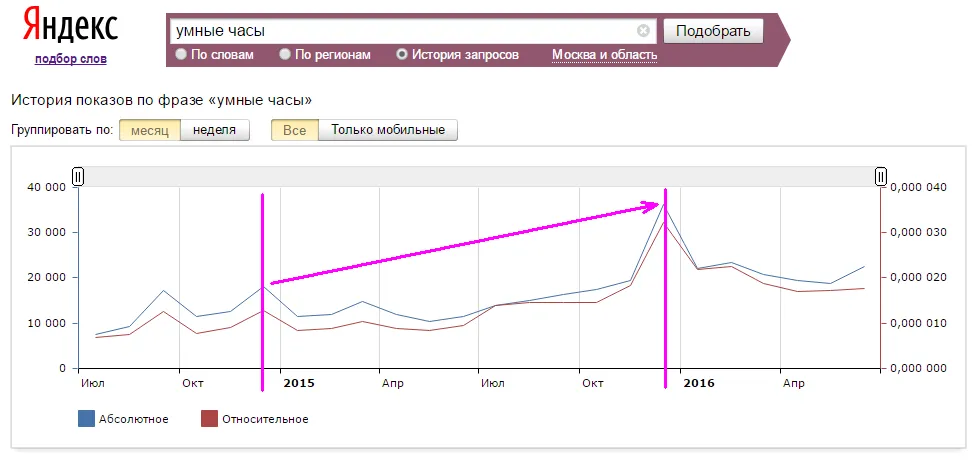Screen dimensions: 979x464
Task: Click the chart peak near 2016
Action: tap(664, 206)
